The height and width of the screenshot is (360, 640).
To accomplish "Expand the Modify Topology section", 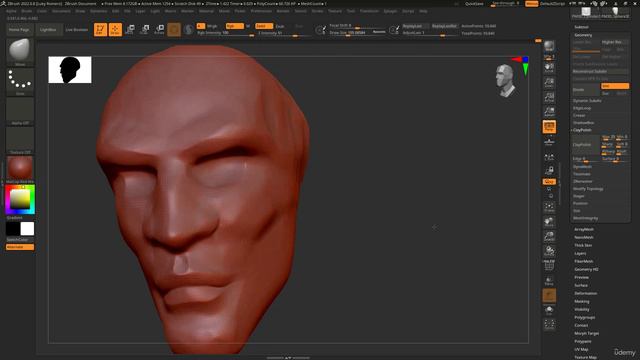I will [x=588, y=189].
